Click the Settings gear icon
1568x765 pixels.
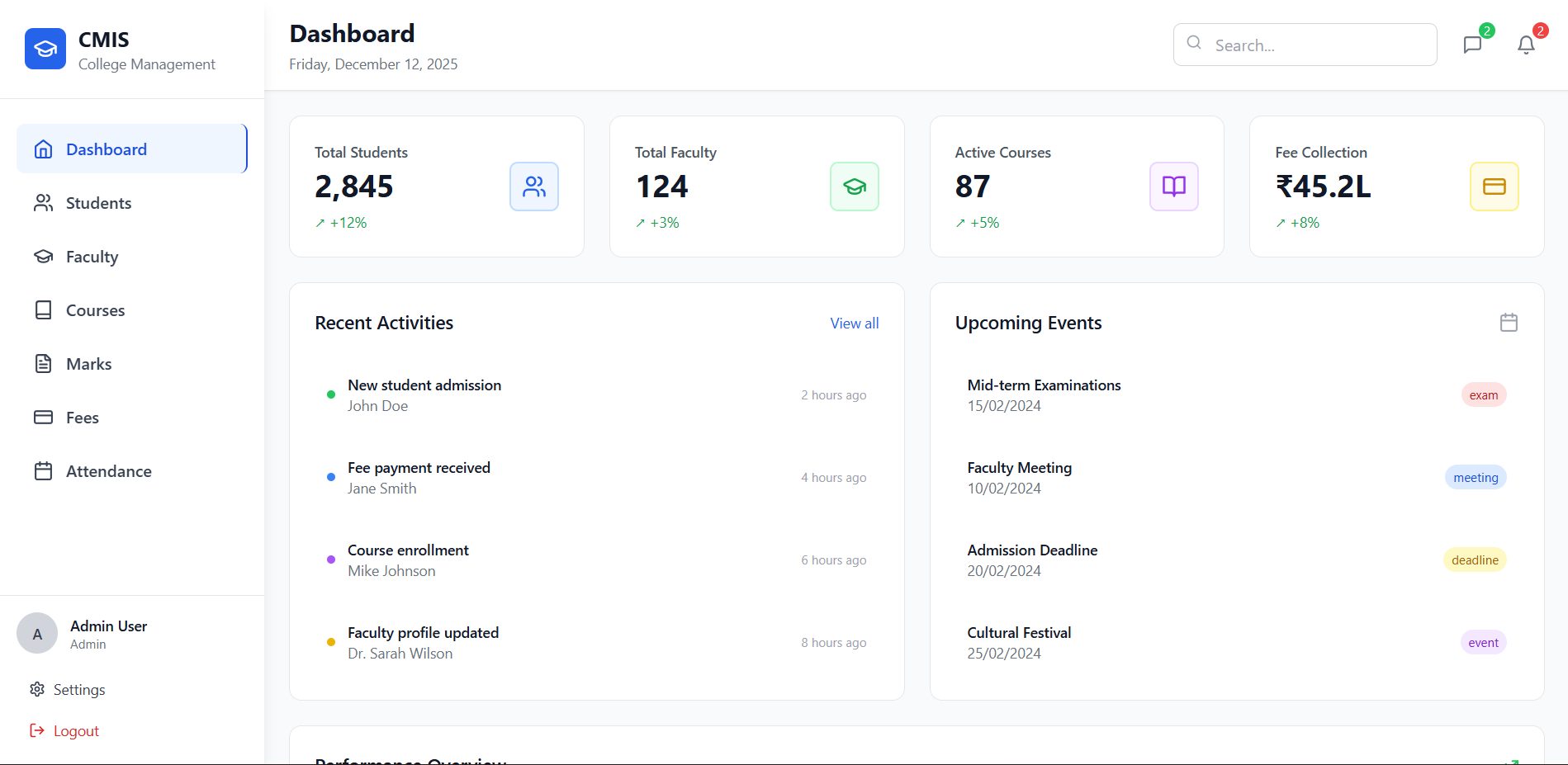37,689
